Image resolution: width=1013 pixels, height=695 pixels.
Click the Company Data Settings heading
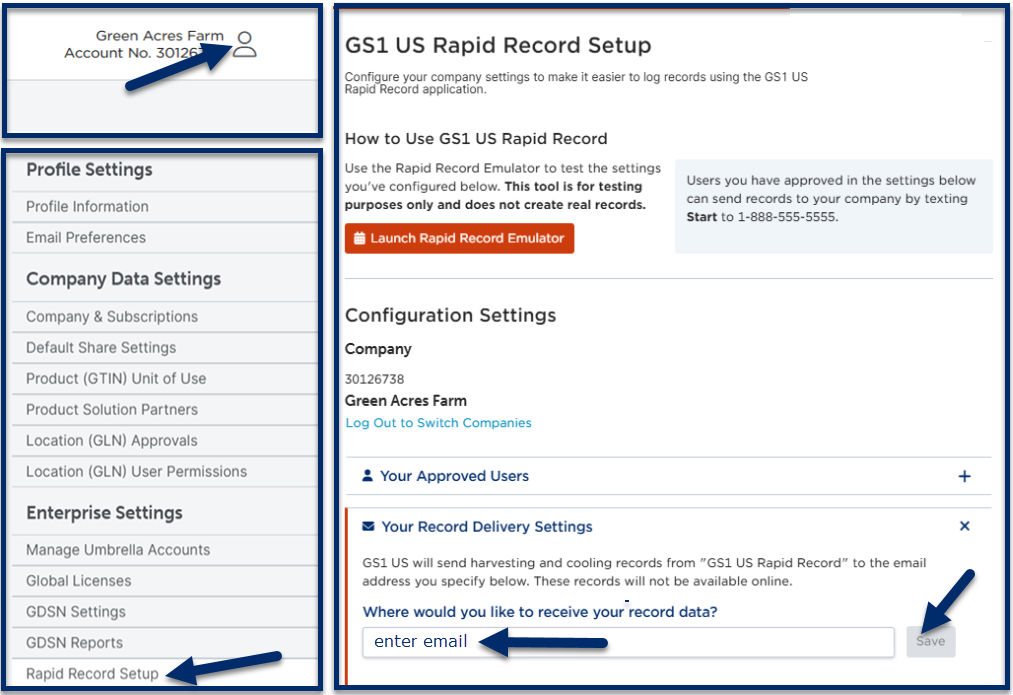[x=123, y=279]
